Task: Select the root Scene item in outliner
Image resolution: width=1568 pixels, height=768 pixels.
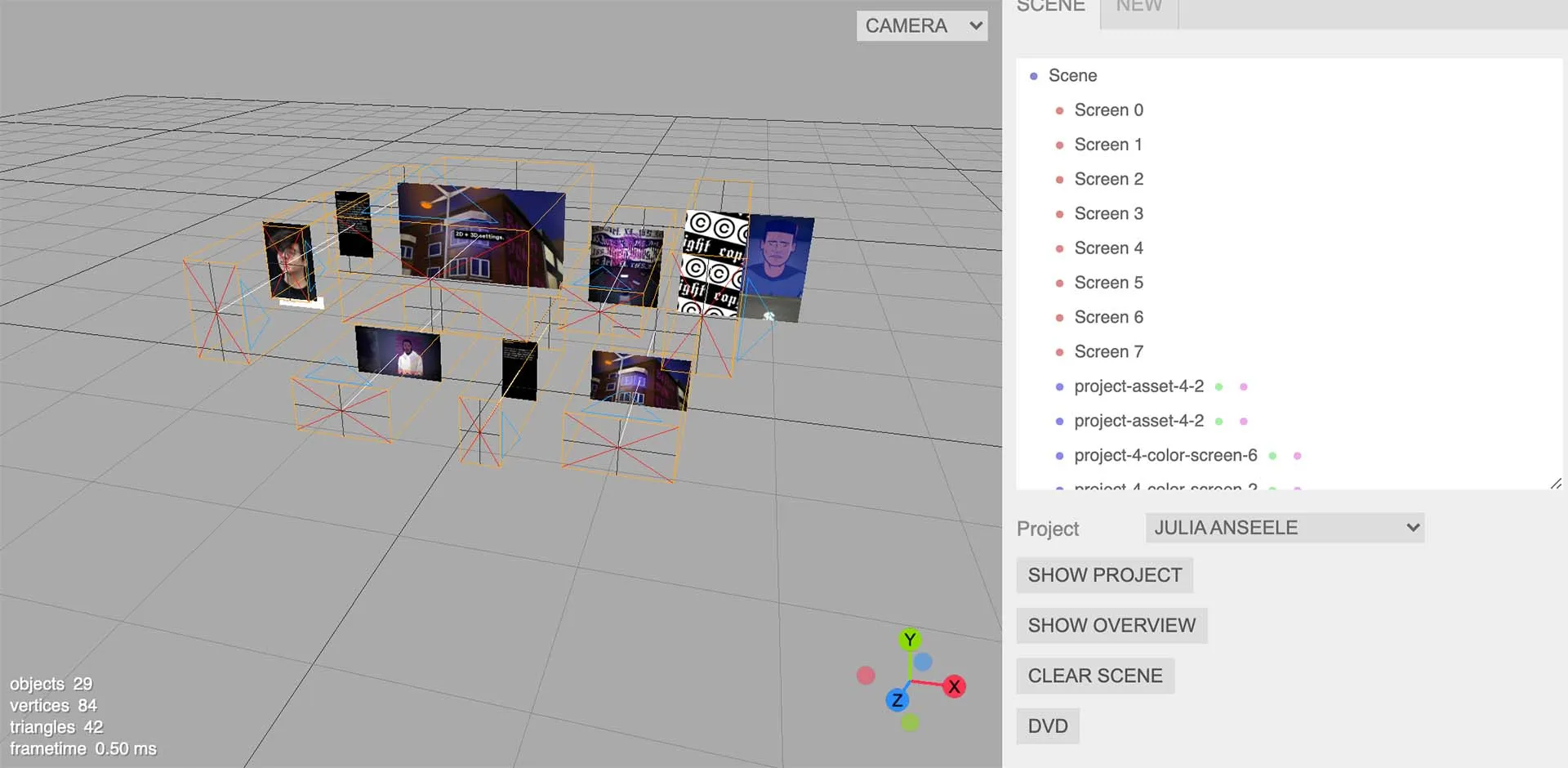Action: (1072, 76)
